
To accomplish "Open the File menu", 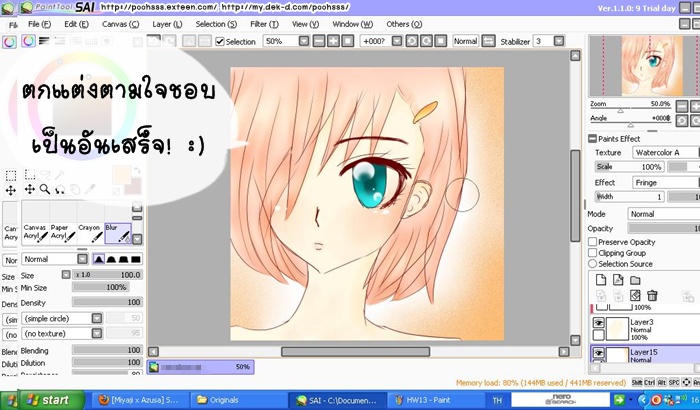I will [x=39, y=24].
